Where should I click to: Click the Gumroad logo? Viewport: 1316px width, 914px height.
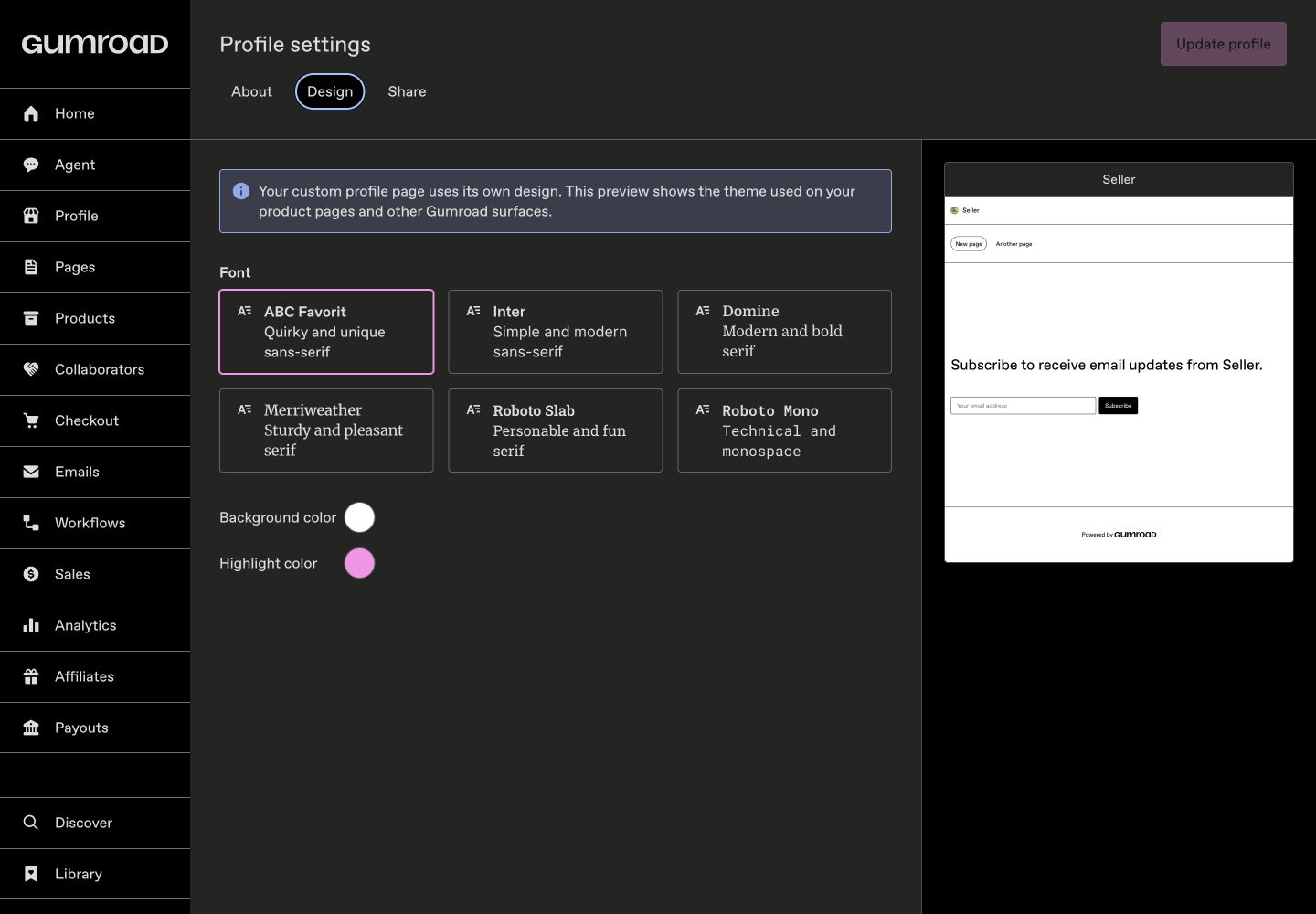tap(95, 44)
